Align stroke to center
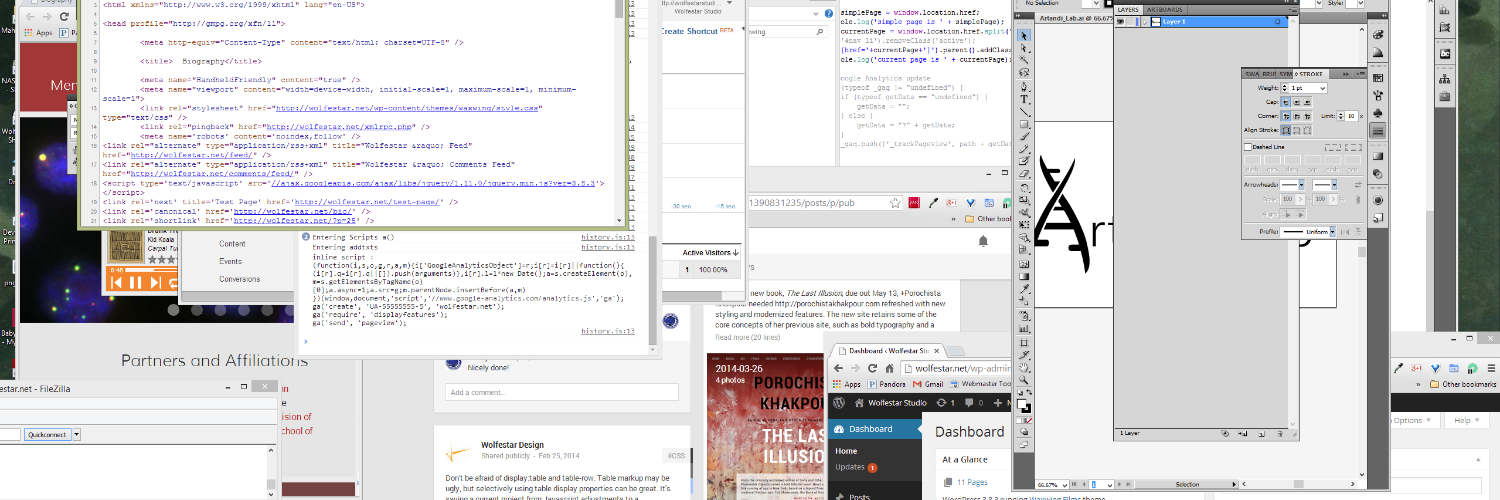This screenshot has width=1500, height=500. click(1286, 130)
